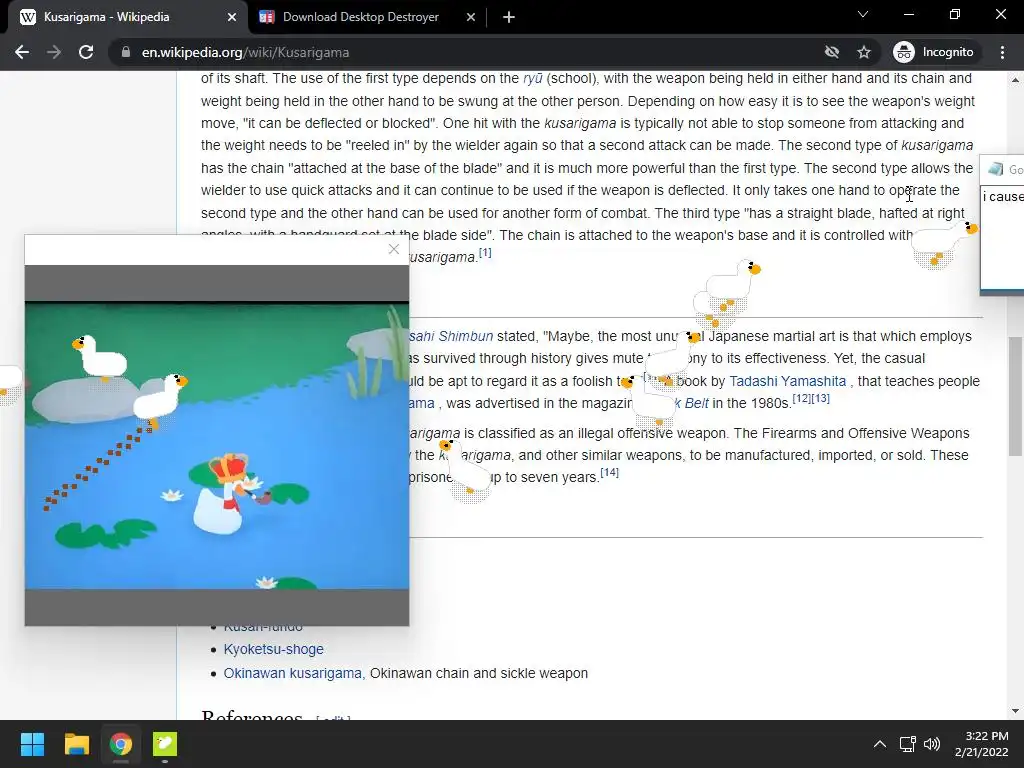Viewport: 1024px width, 768px height.
Task: Click scrollbar down arrow
Action: point(1015,711)
